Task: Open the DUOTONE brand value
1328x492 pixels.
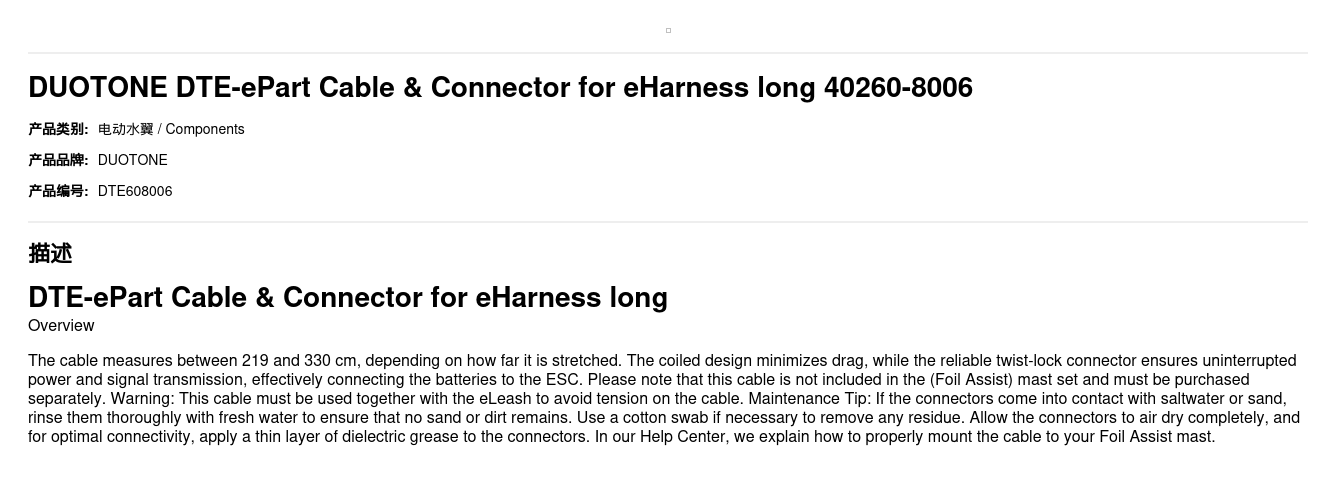Action: click(x=132, y=160)
